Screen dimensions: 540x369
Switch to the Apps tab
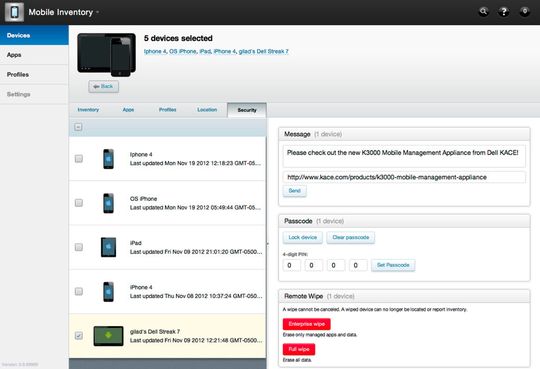(x=128, y=110)
